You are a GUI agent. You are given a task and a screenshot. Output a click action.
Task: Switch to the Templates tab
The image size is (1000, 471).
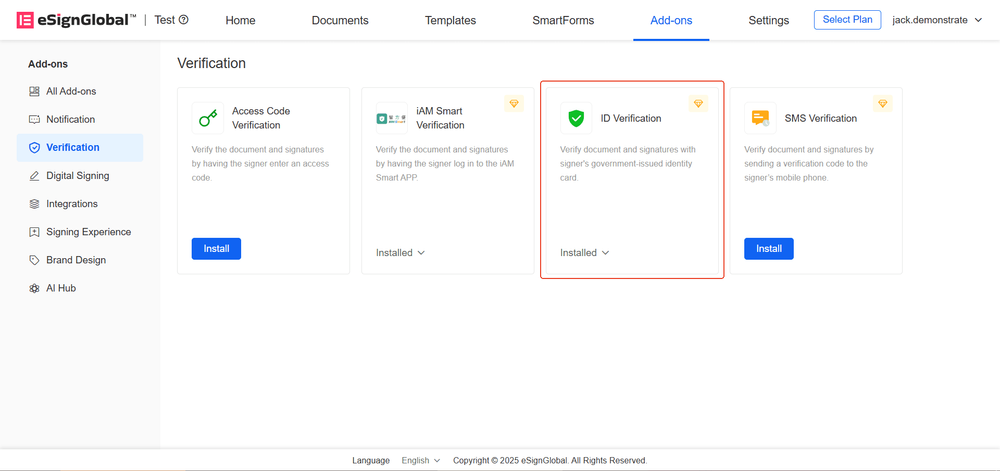coord(450,20)
